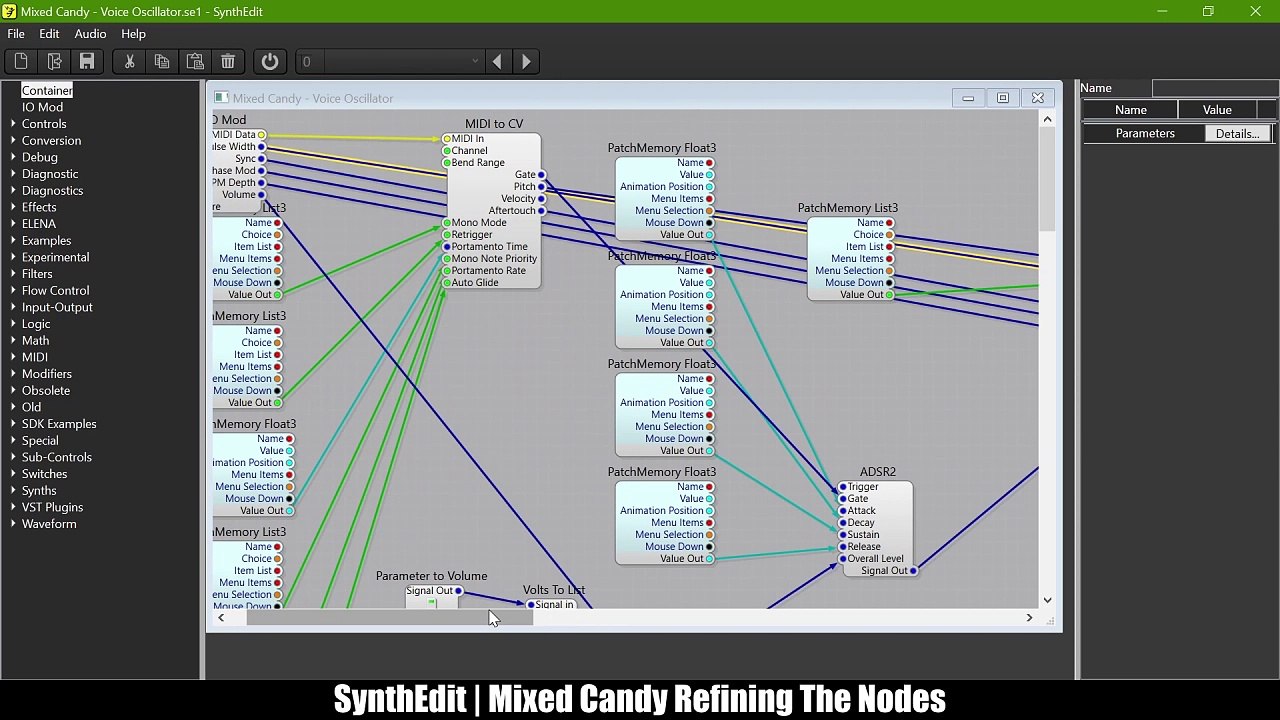
Task: Click the ADSR2 Trigger input pin
Action: point(843,487)
